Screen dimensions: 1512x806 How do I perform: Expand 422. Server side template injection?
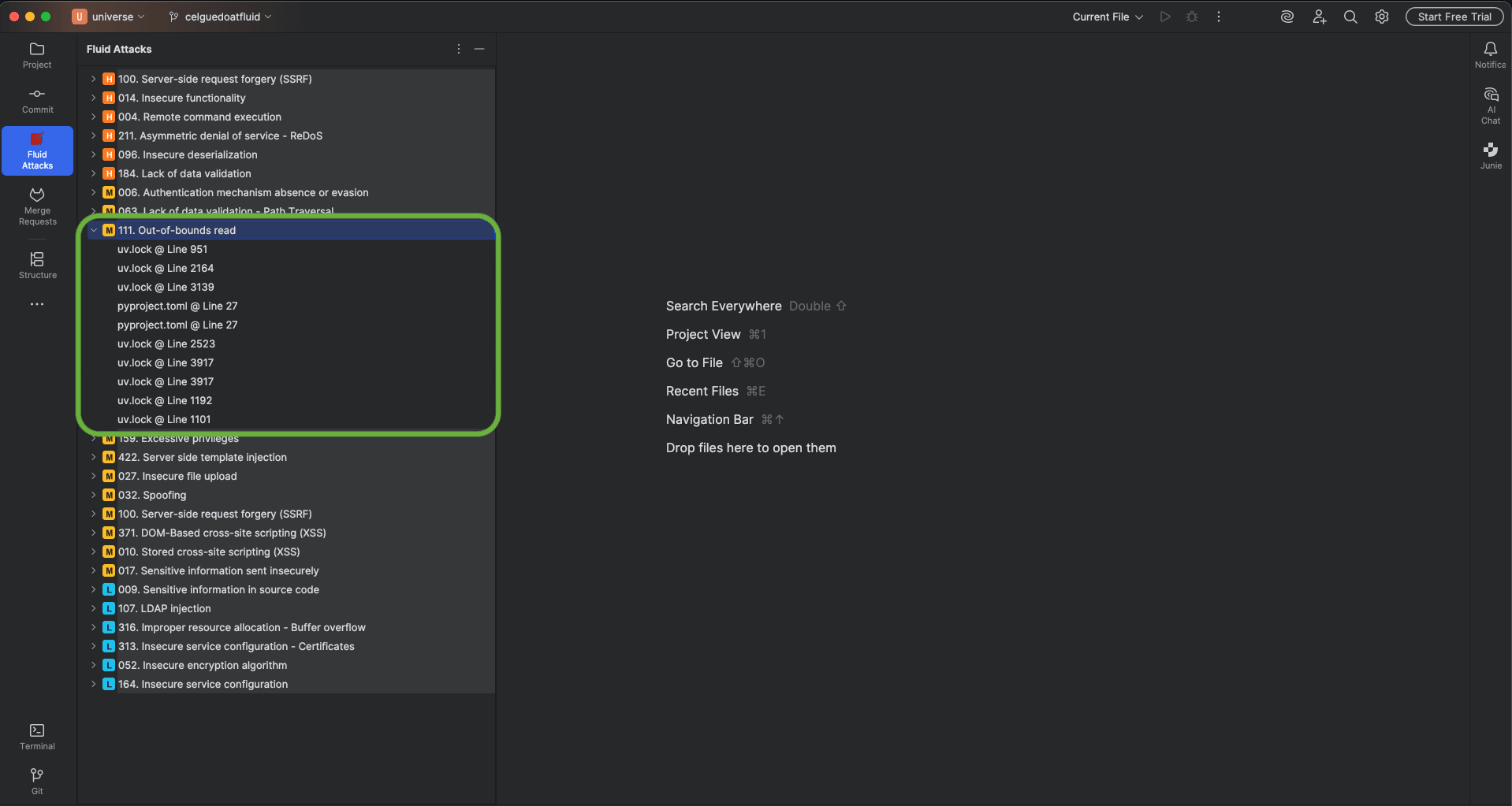(x=93, y=457)
